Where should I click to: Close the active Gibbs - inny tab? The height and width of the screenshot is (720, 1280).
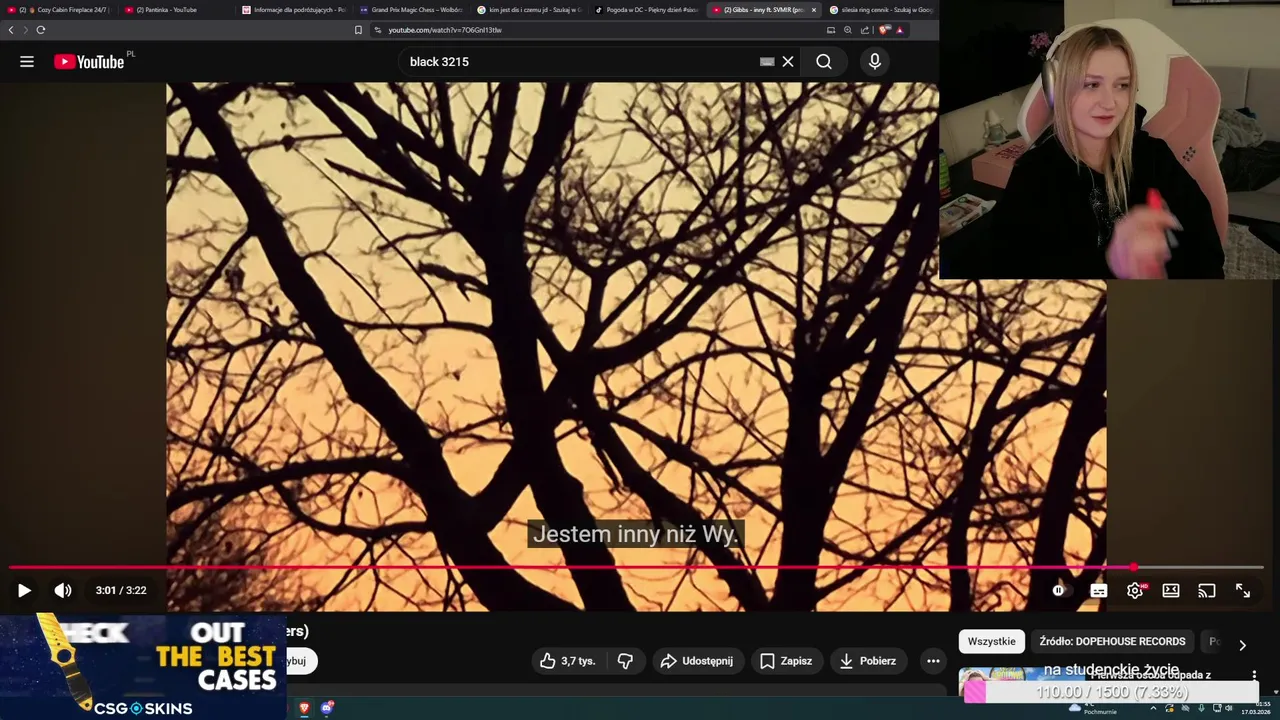(813, 10)
